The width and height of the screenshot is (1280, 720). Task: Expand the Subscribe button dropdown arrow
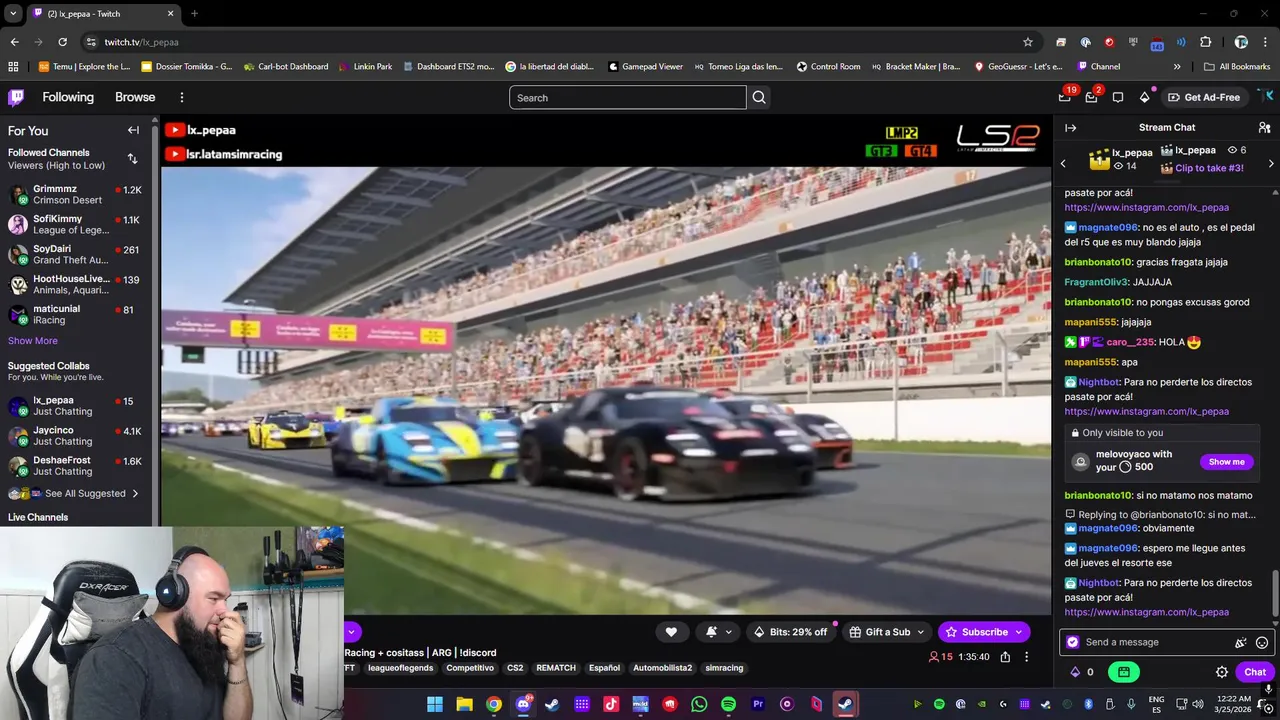[1019, 632]
